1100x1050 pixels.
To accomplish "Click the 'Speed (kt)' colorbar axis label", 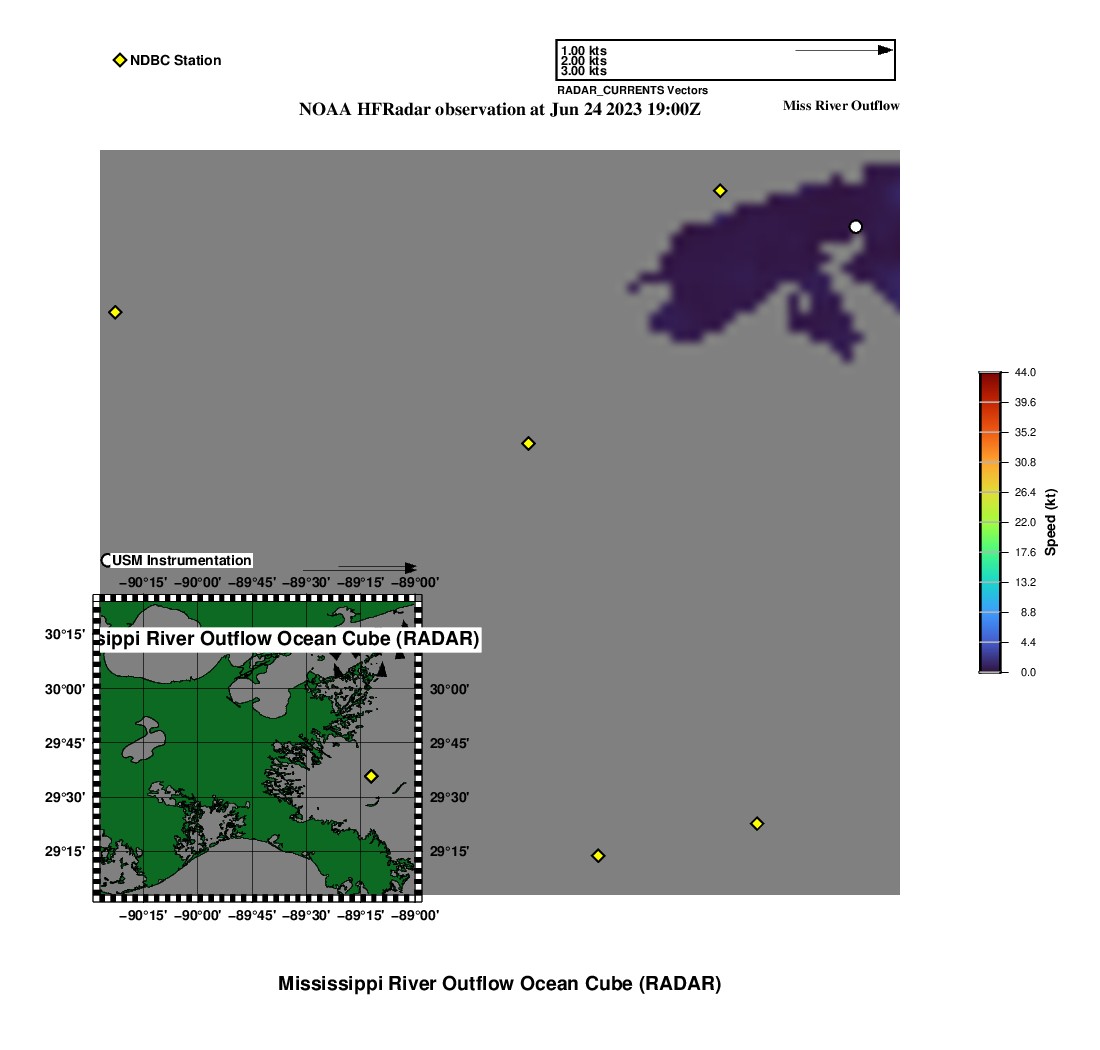I will (x=1050, y=522).
